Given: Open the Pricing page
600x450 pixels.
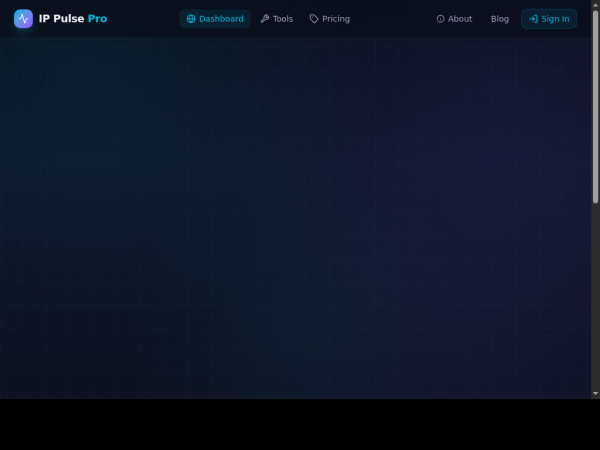Looking at the screenshot, I should point(329,19).
